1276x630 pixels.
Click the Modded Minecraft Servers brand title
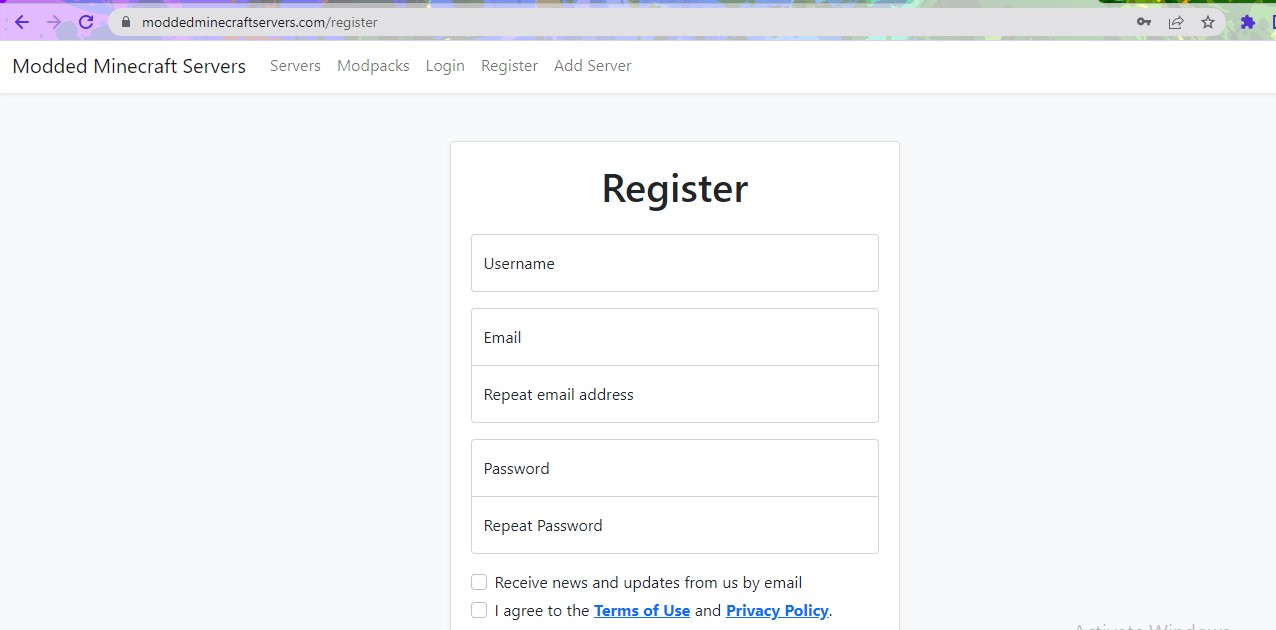coord(129,66)
